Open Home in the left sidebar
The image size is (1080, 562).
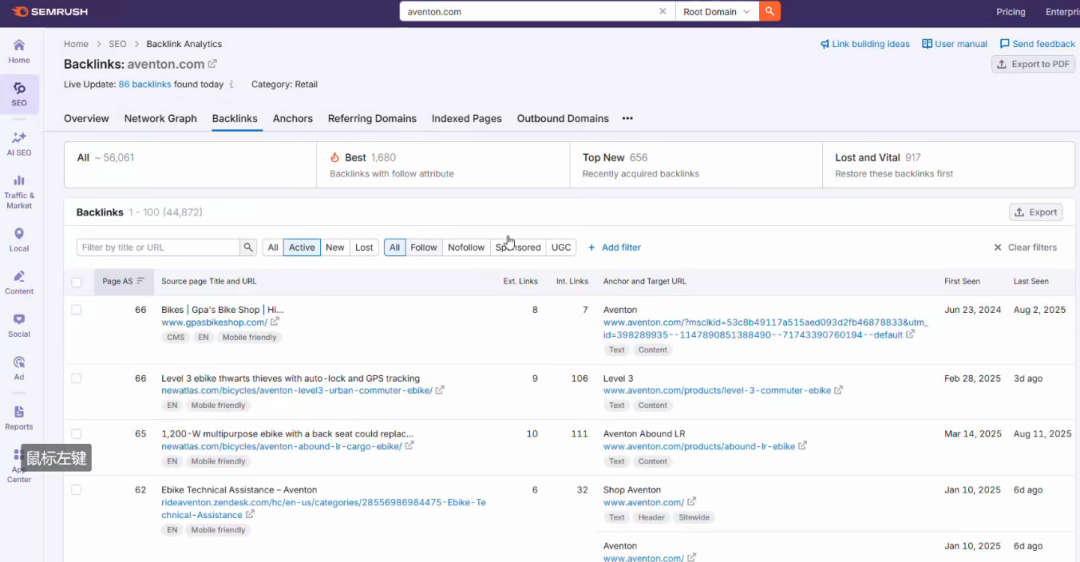pos(19,52)
